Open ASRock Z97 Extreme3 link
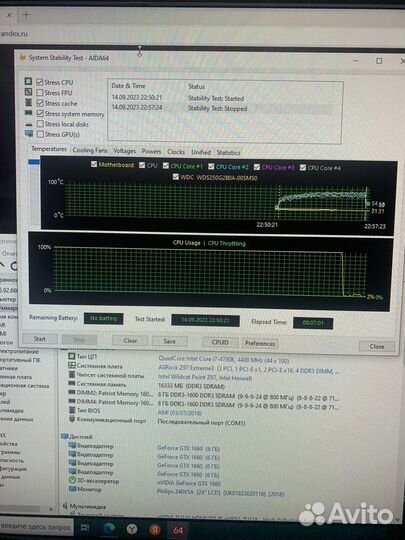405x540 pixels. tap(248, 370)
